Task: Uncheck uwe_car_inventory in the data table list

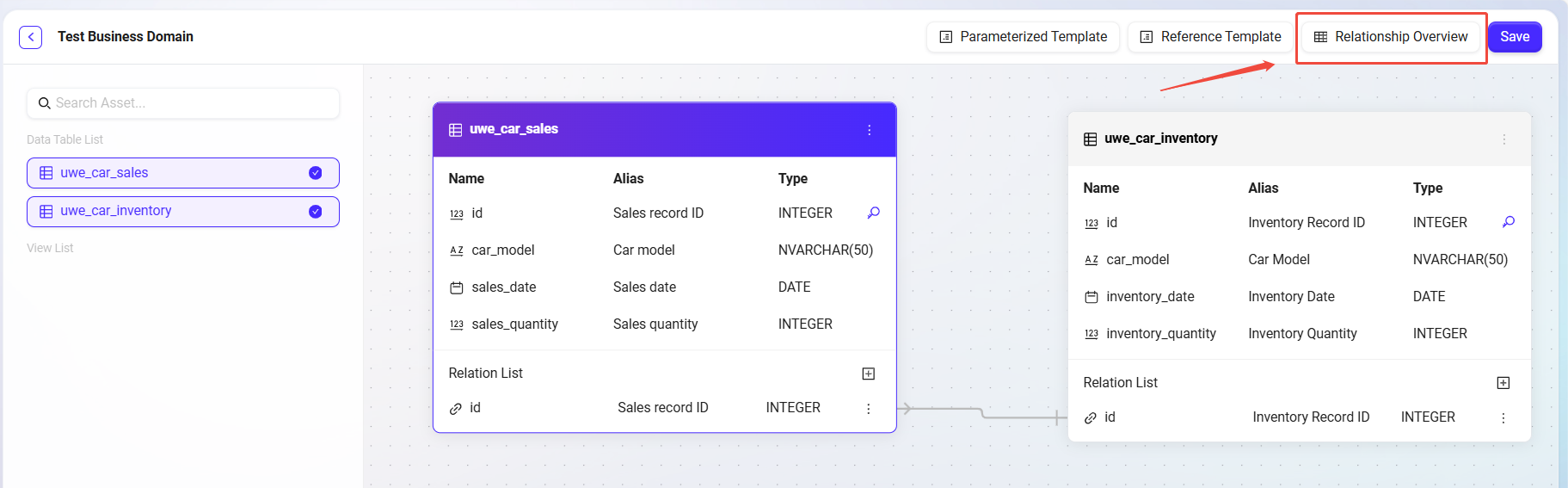Action: click(x=315, y=212)
